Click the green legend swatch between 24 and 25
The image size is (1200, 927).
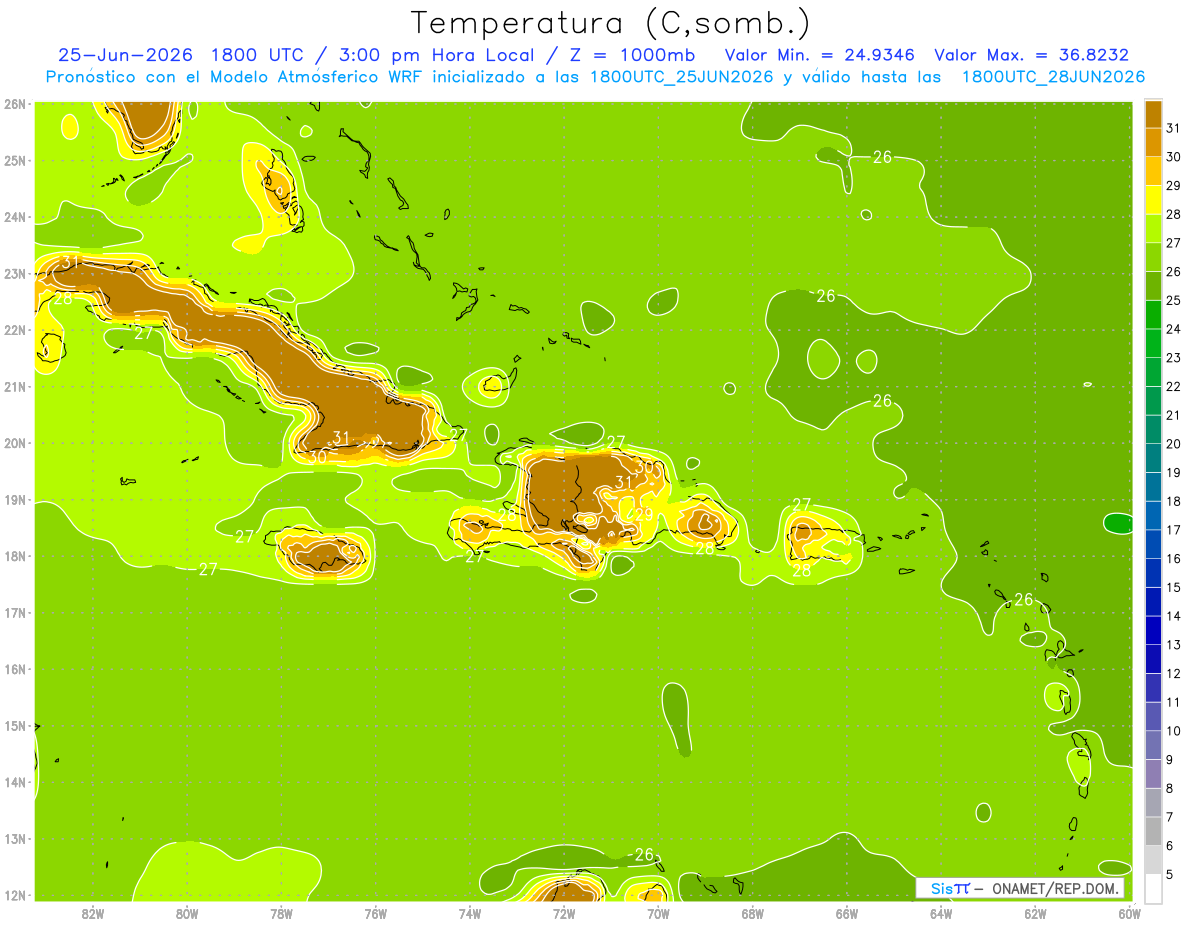click(x=1154, y=315)
